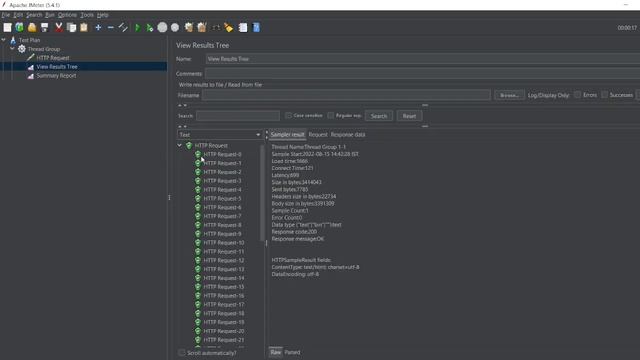
Task: Click the results list vertical scrollbar
Action: [262, 193]
